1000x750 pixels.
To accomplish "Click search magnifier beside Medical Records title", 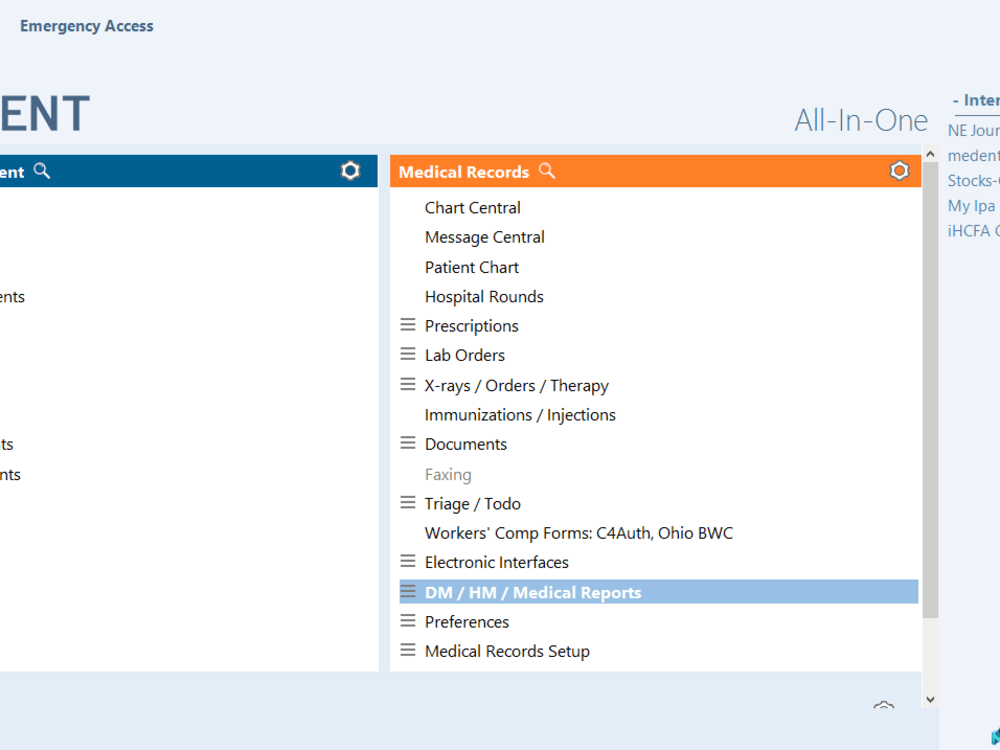I will pos(547,171).
